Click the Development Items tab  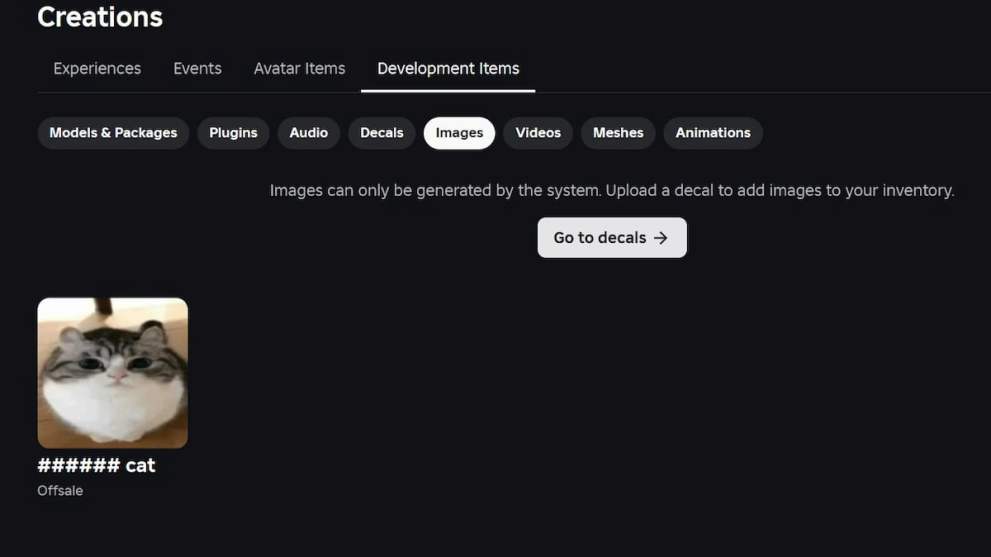click(x=448, y=69)
